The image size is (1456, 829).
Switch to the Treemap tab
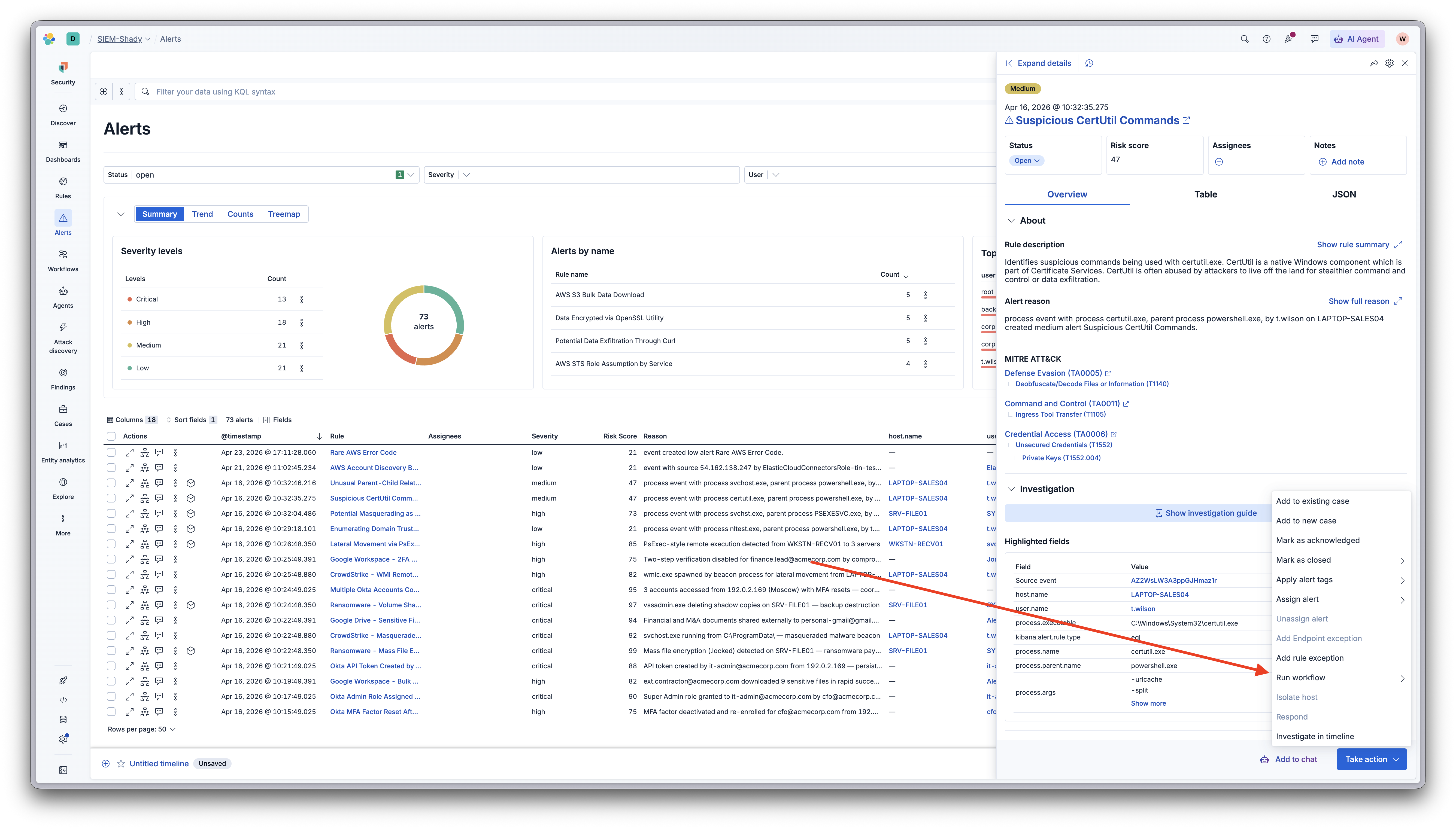click(284, 214)
